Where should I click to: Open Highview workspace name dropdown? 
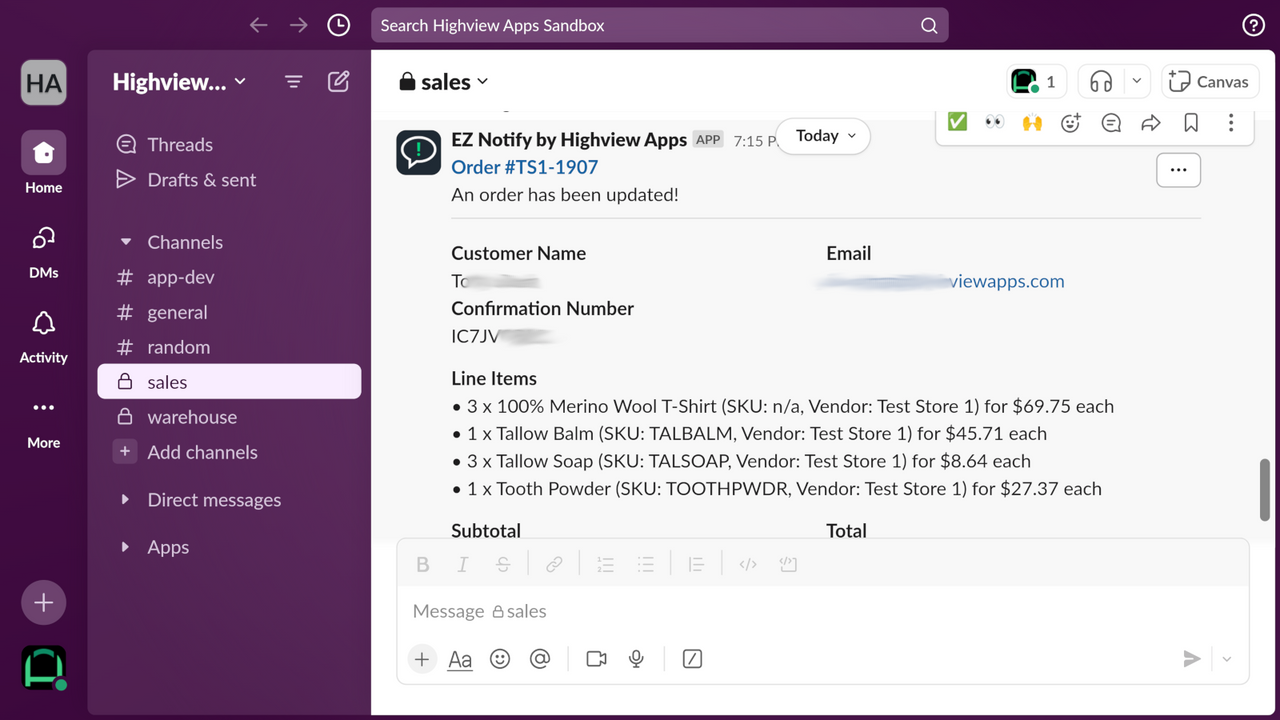[179, 82]
